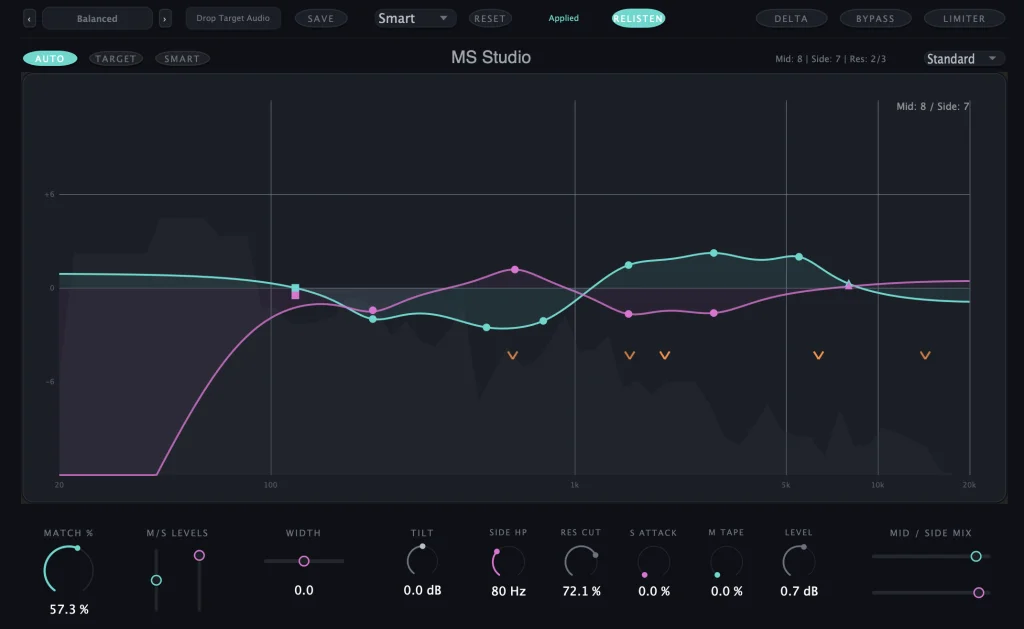Switch to the SMART tab
This screenshot has width=1024, height=629.
tap(181, 58)
